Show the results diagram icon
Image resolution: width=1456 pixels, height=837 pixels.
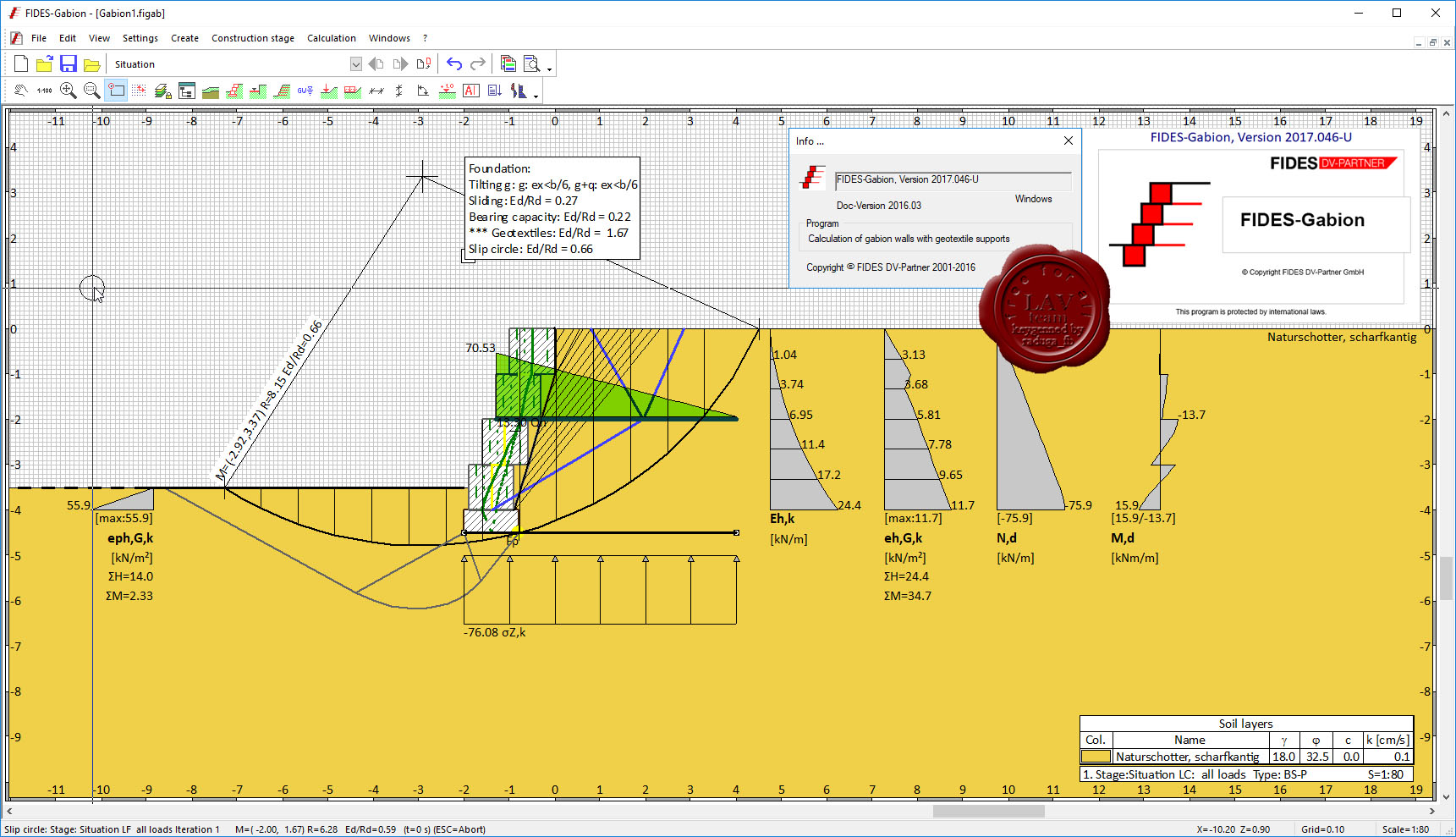click(x=519, y=91)
